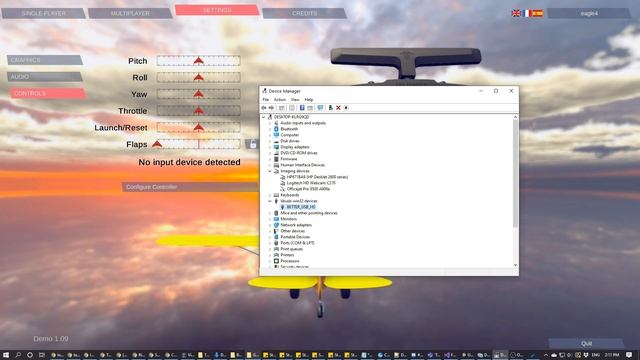
Task: Click the Display adapters category icon
Action: click(276, 147)
